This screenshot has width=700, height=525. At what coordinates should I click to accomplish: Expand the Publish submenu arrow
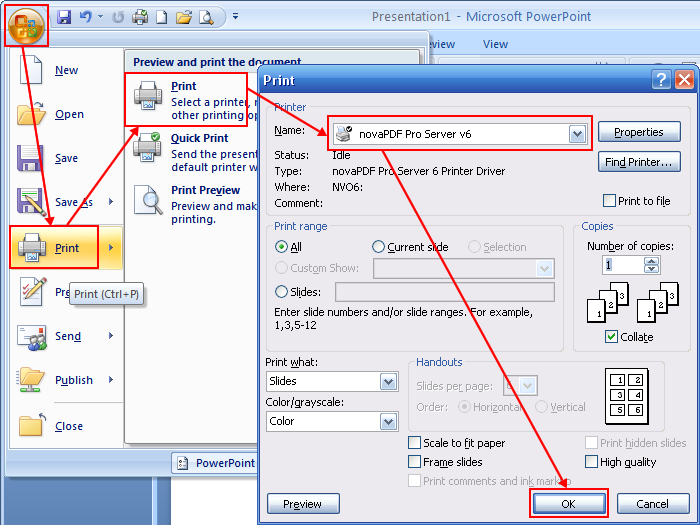pos(111,379)
